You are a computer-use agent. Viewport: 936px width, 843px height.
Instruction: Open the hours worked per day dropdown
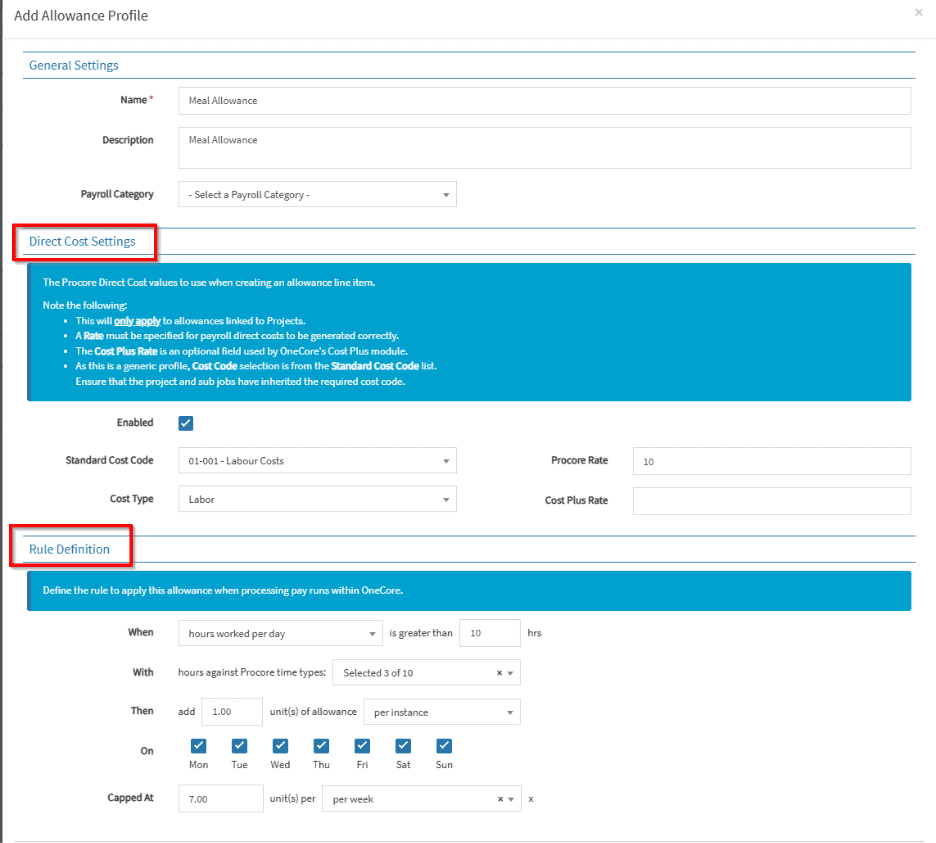point(280,633)
